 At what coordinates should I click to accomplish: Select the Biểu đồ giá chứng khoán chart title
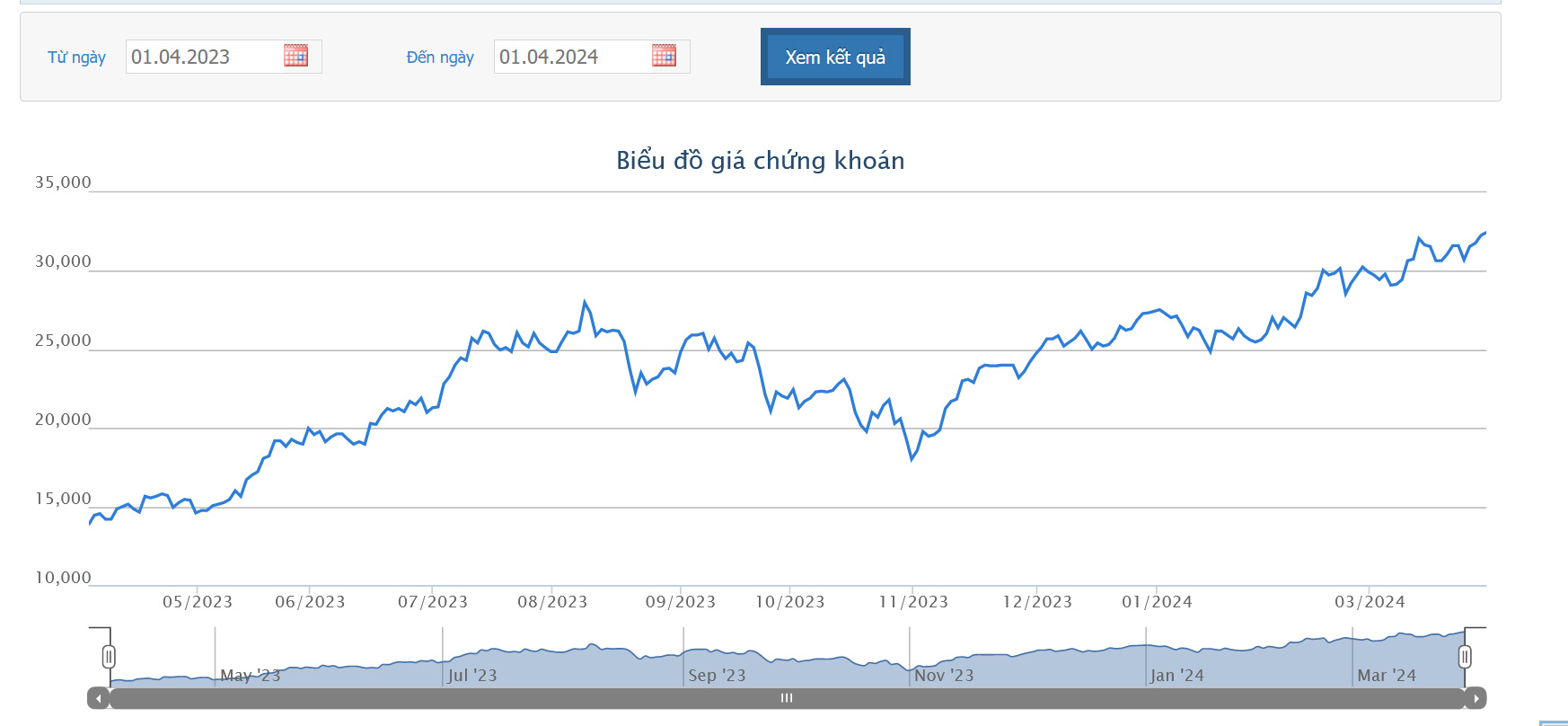[760, 160]
